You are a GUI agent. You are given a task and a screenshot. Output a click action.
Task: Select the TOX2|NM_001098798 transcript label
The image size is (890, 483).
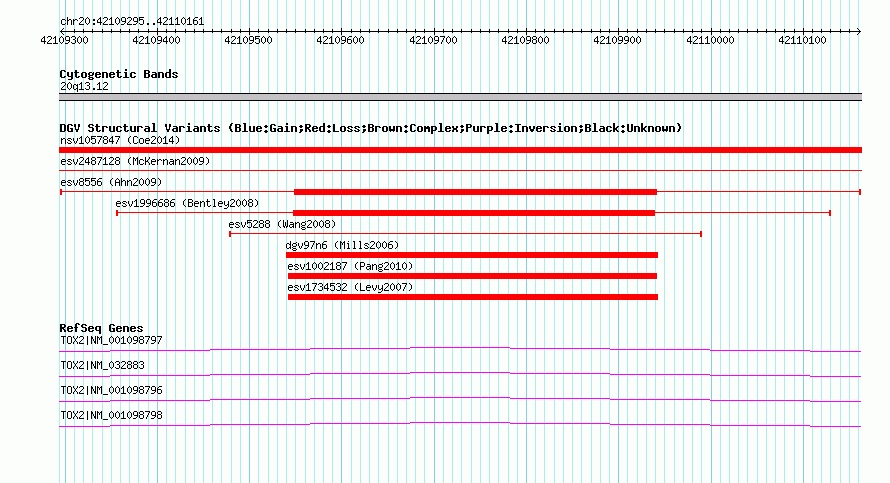tap(111, 415)
